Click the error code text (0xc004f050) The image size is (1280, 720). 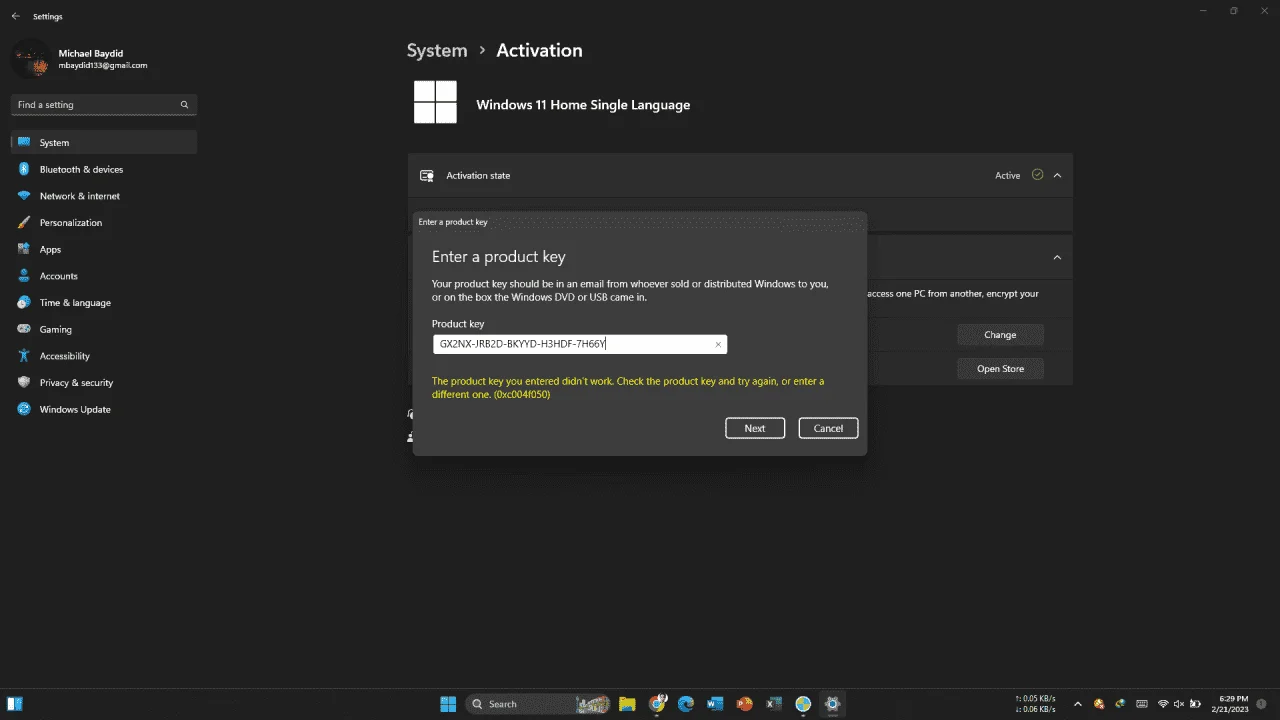pyautogui.click(x=522, y=394)
